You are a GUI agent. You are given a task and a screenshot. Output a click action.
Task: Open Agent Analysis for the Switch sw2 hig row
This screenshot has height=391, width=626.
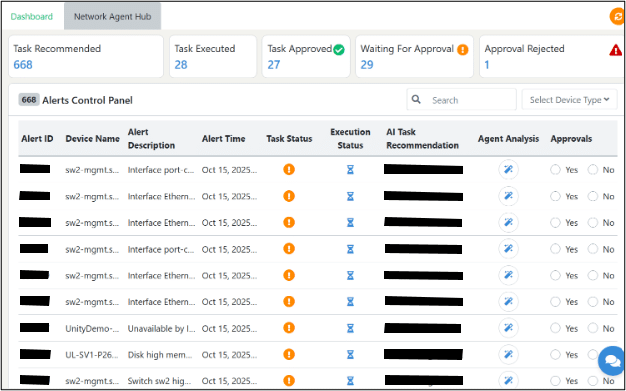point(508,380)
